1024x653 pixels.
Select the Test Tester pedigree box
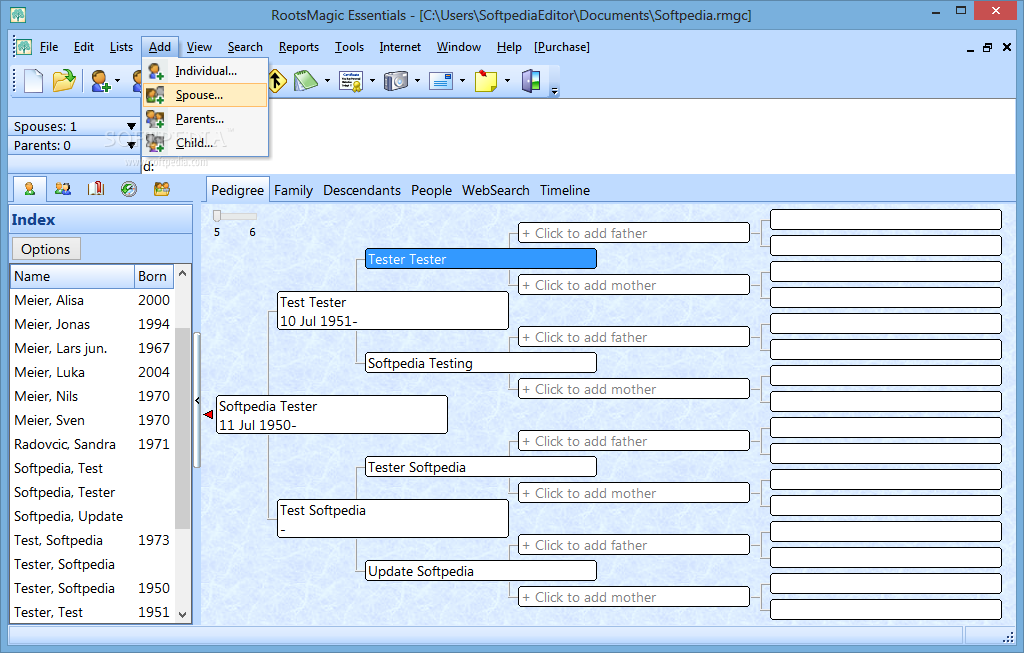click(x=393, y=311)
